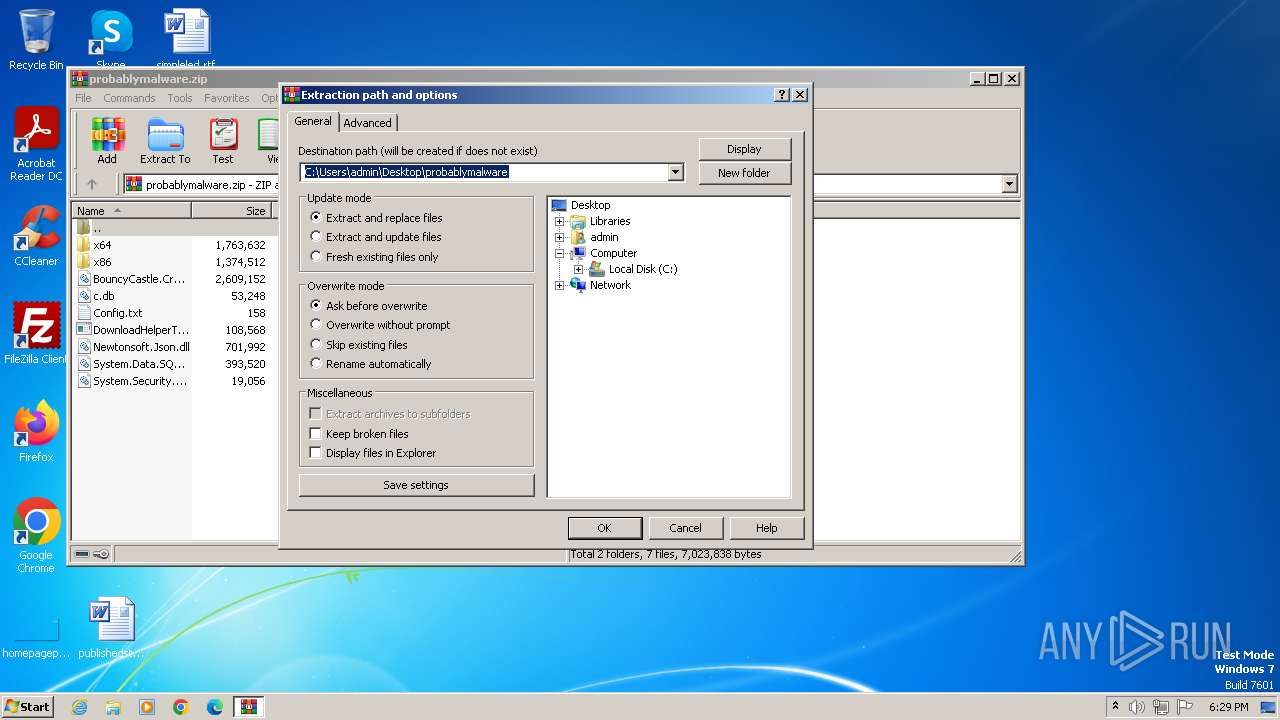
Task: Click the Test toolbar icon
Action: click(223, 141)
